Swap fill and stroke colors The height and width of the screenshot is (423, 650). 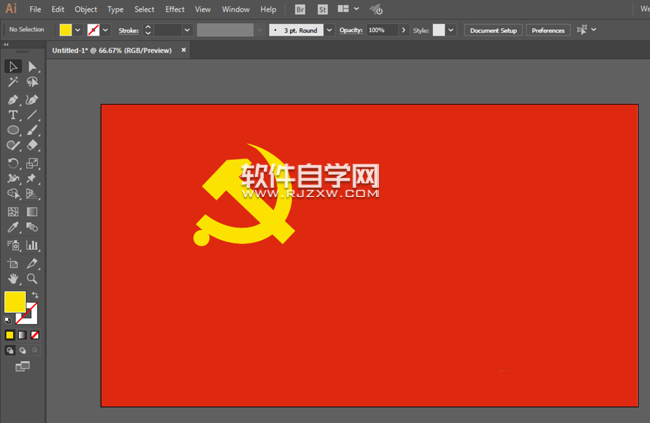tap(35, 295)
